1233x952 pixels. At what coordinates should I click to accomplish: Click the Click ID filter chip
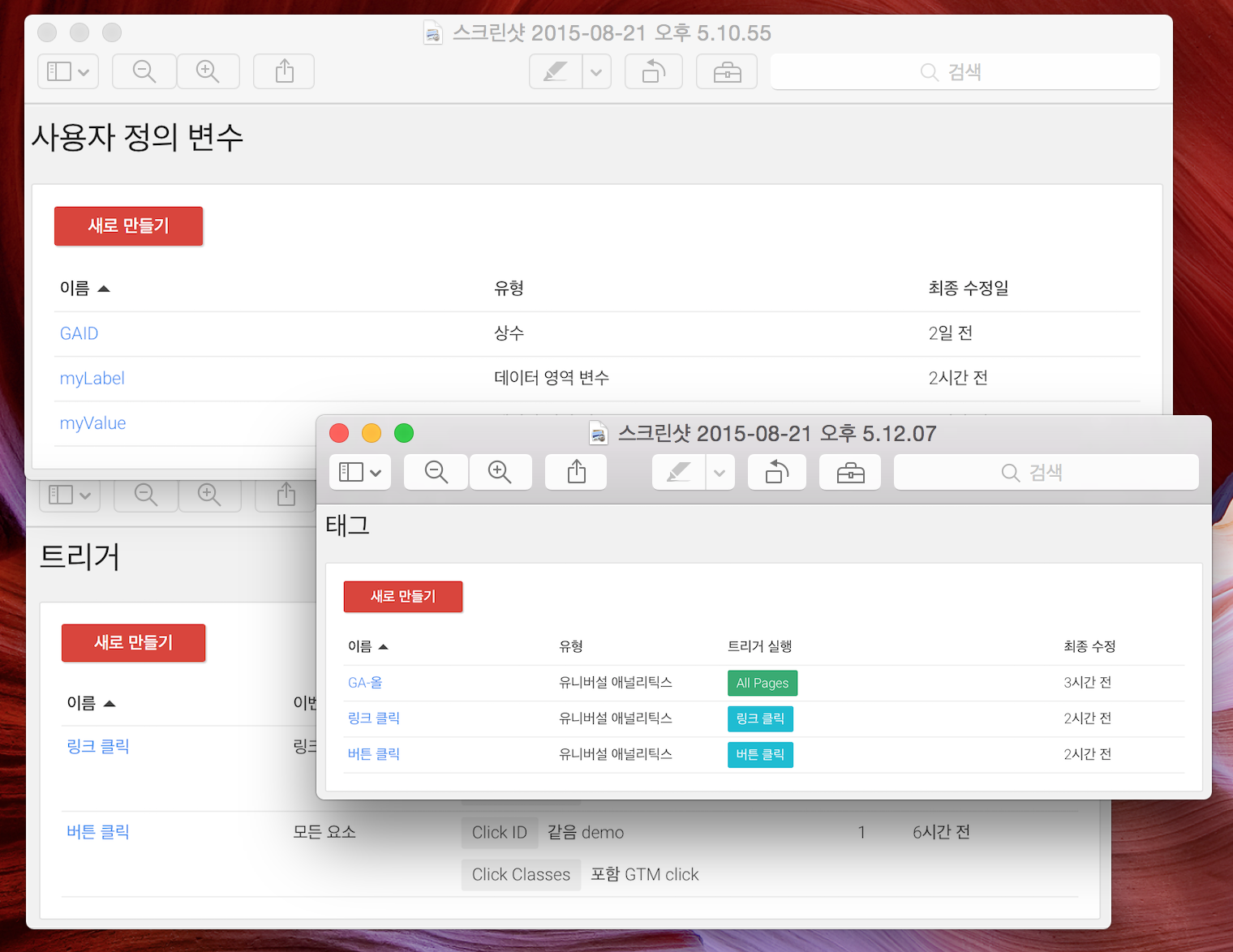[500, 833]
